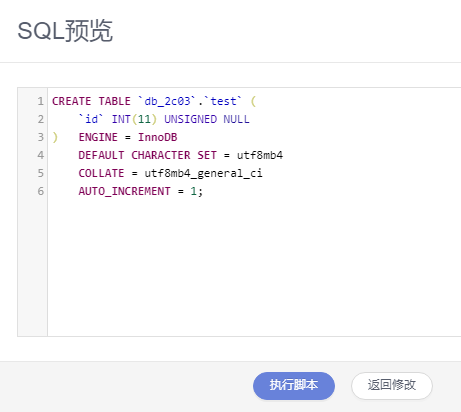
Task: Place cursor on UNSIGNED keyword
Action: [190, 119]
